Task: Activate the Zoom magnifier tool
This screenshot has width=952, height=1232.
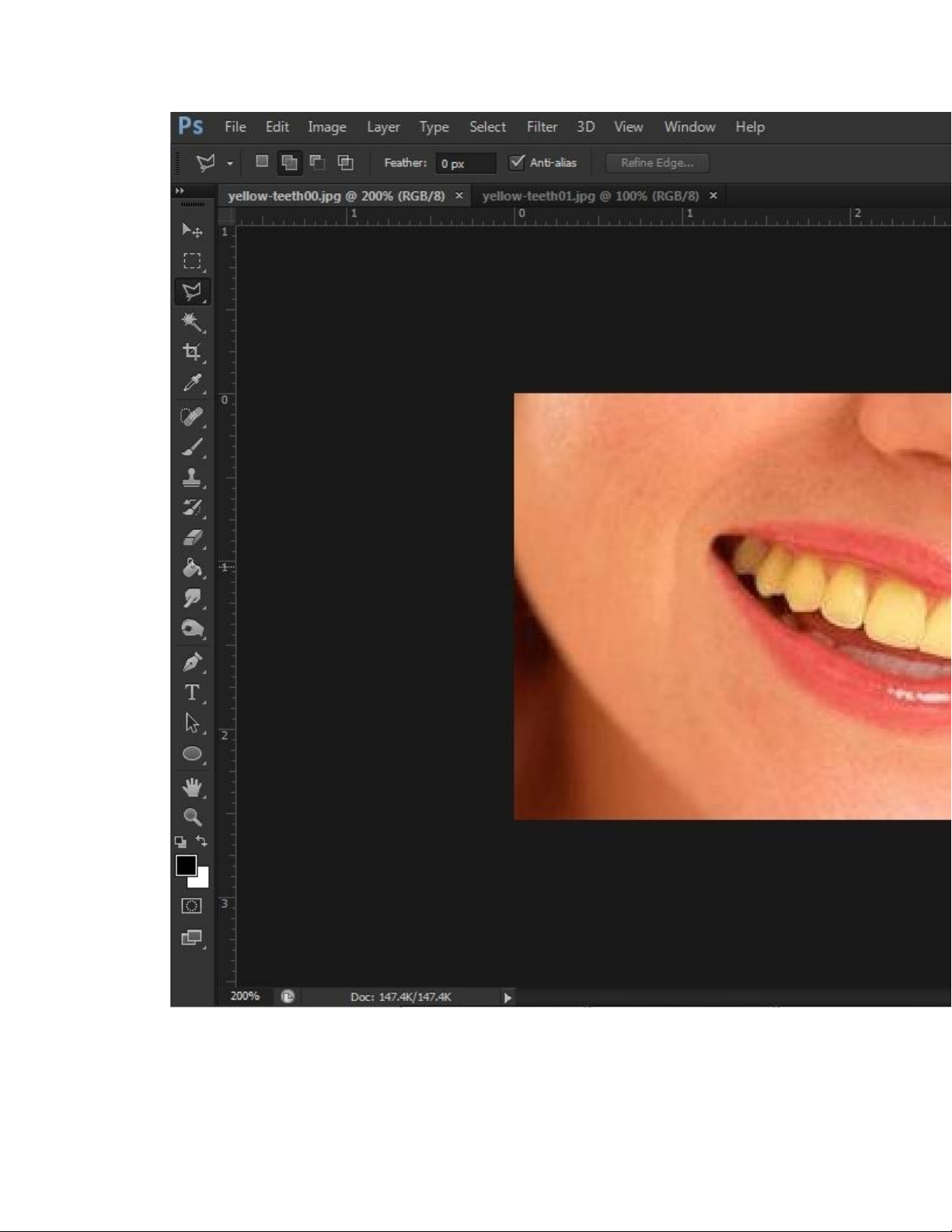Action: pos(192,817)
